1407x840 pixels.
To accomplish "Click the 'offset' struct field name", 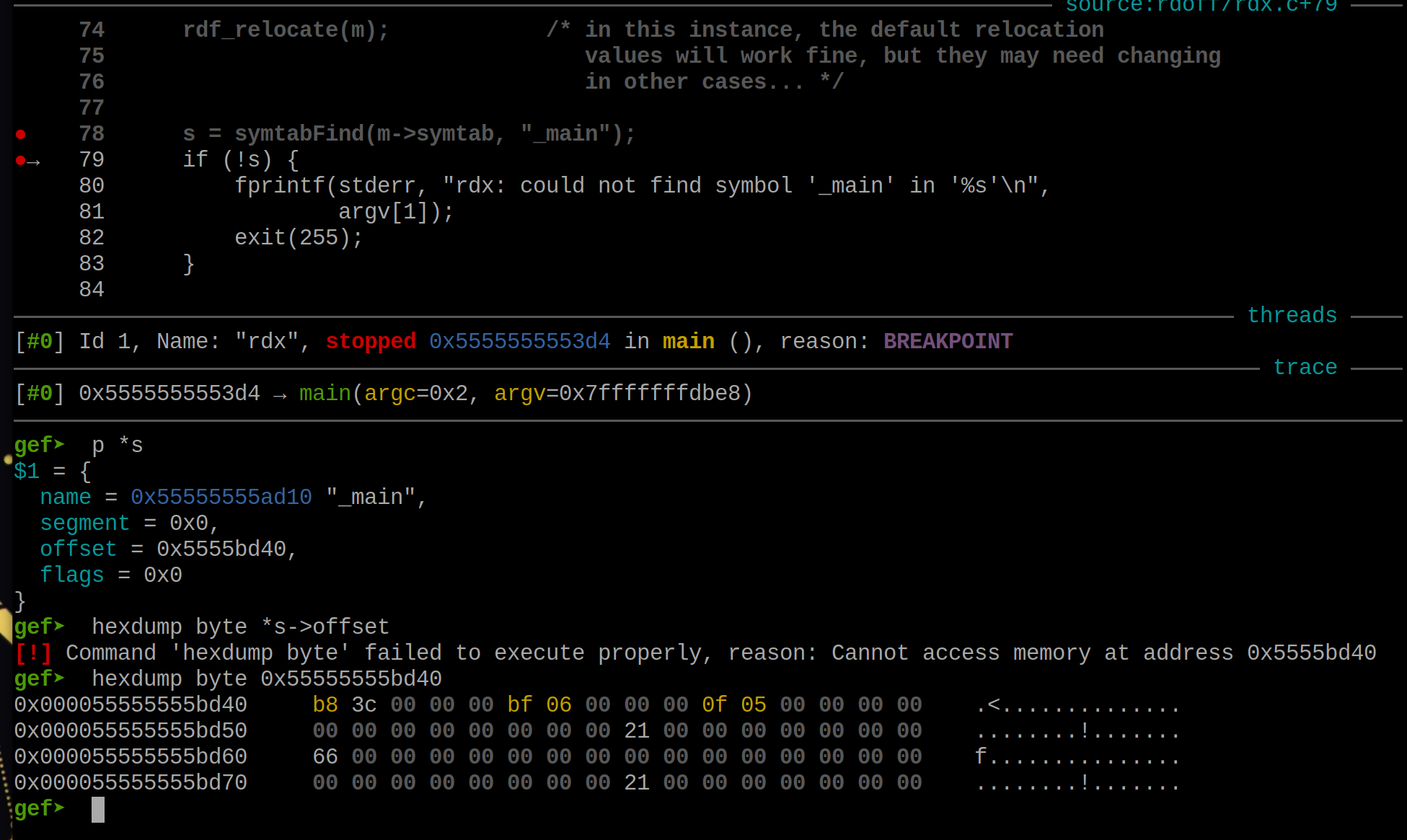I will pos(78,549).
